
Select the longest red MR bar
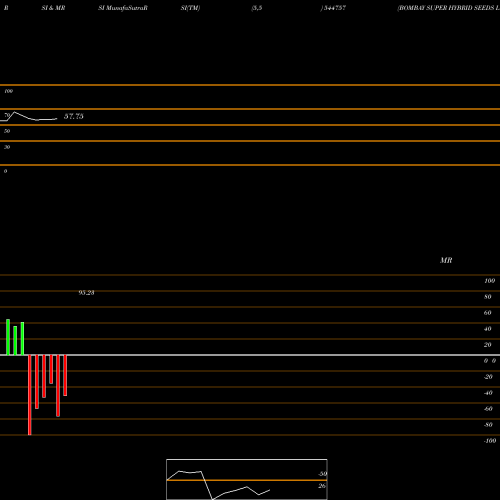click(x=30, y=395)
